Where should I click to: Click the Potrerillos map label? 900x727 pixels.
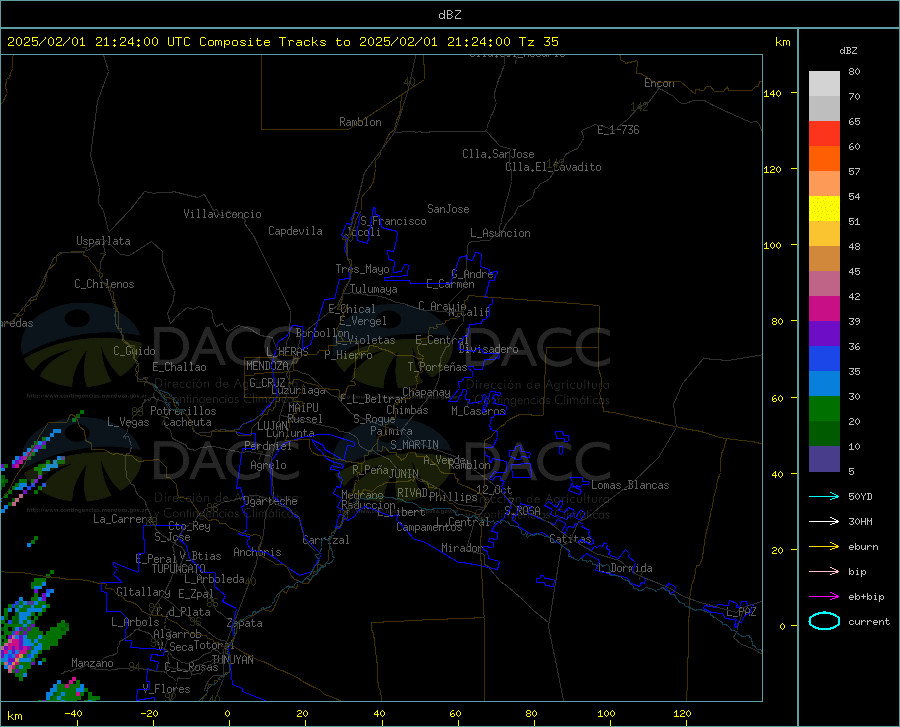pos(183,411)
